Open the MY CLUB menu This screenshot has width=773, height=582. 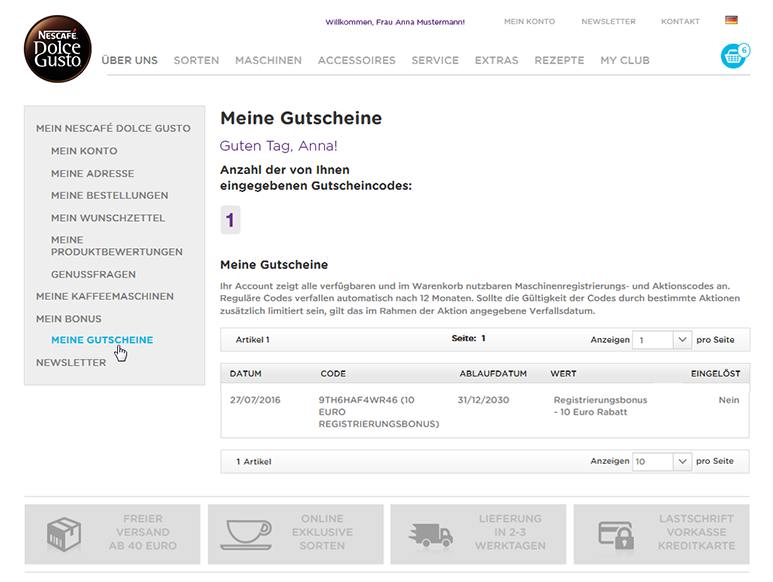(x=625, y=60)
